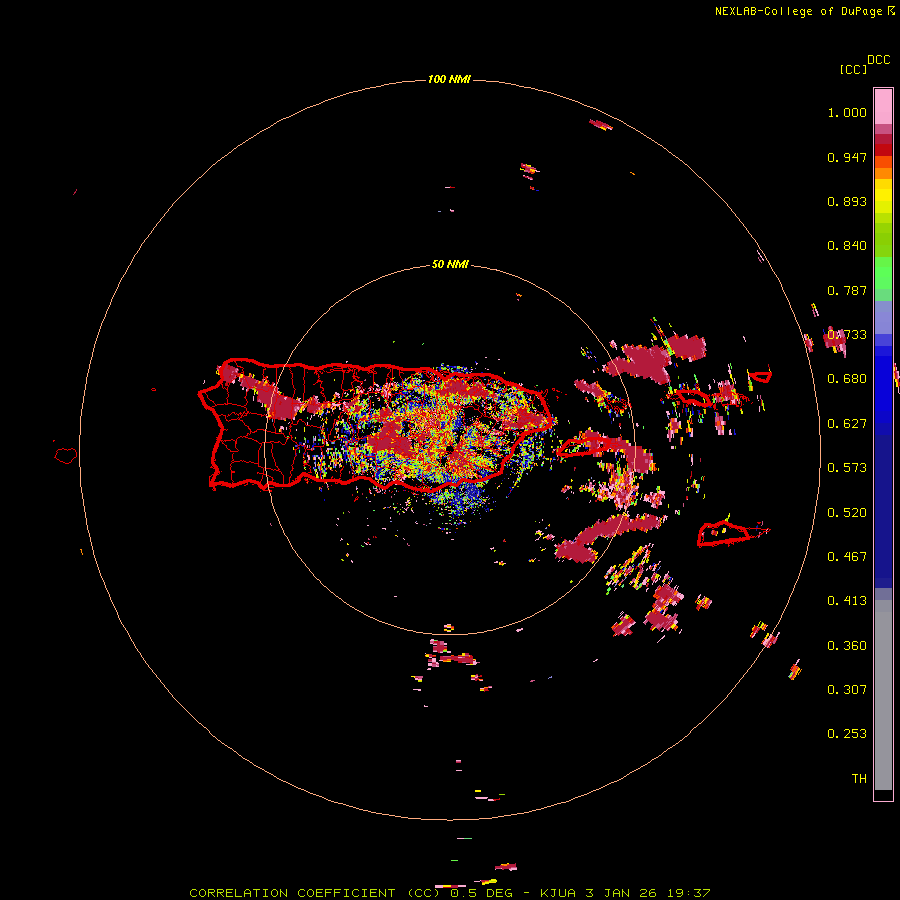Click the Mona Island outline west of Puerto Rico
The height and width of the screenshot is (900, 900).
click(x=66, y=456)
